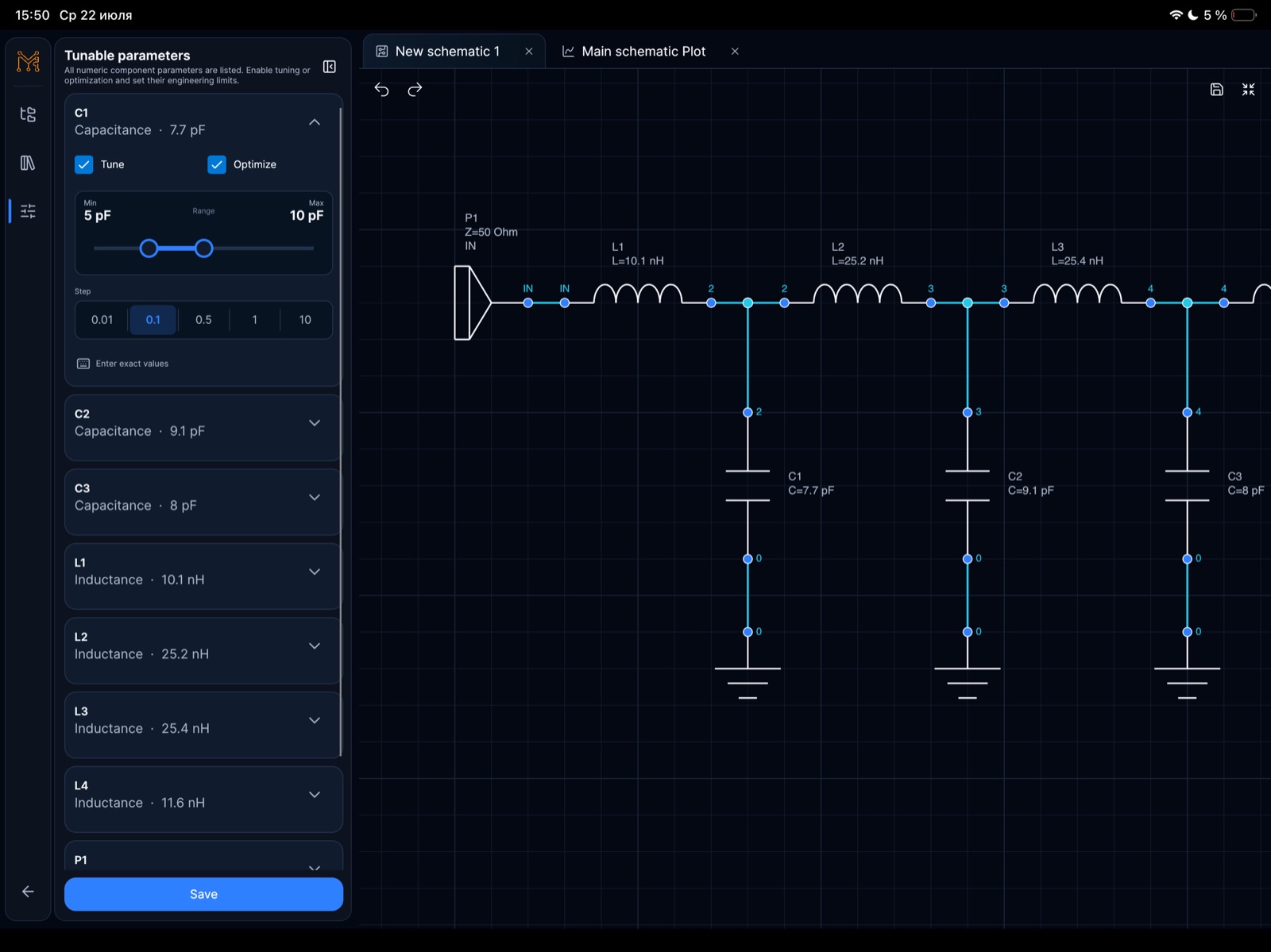
Task: Click the minimum range slider handle
Action: [149, 249]
